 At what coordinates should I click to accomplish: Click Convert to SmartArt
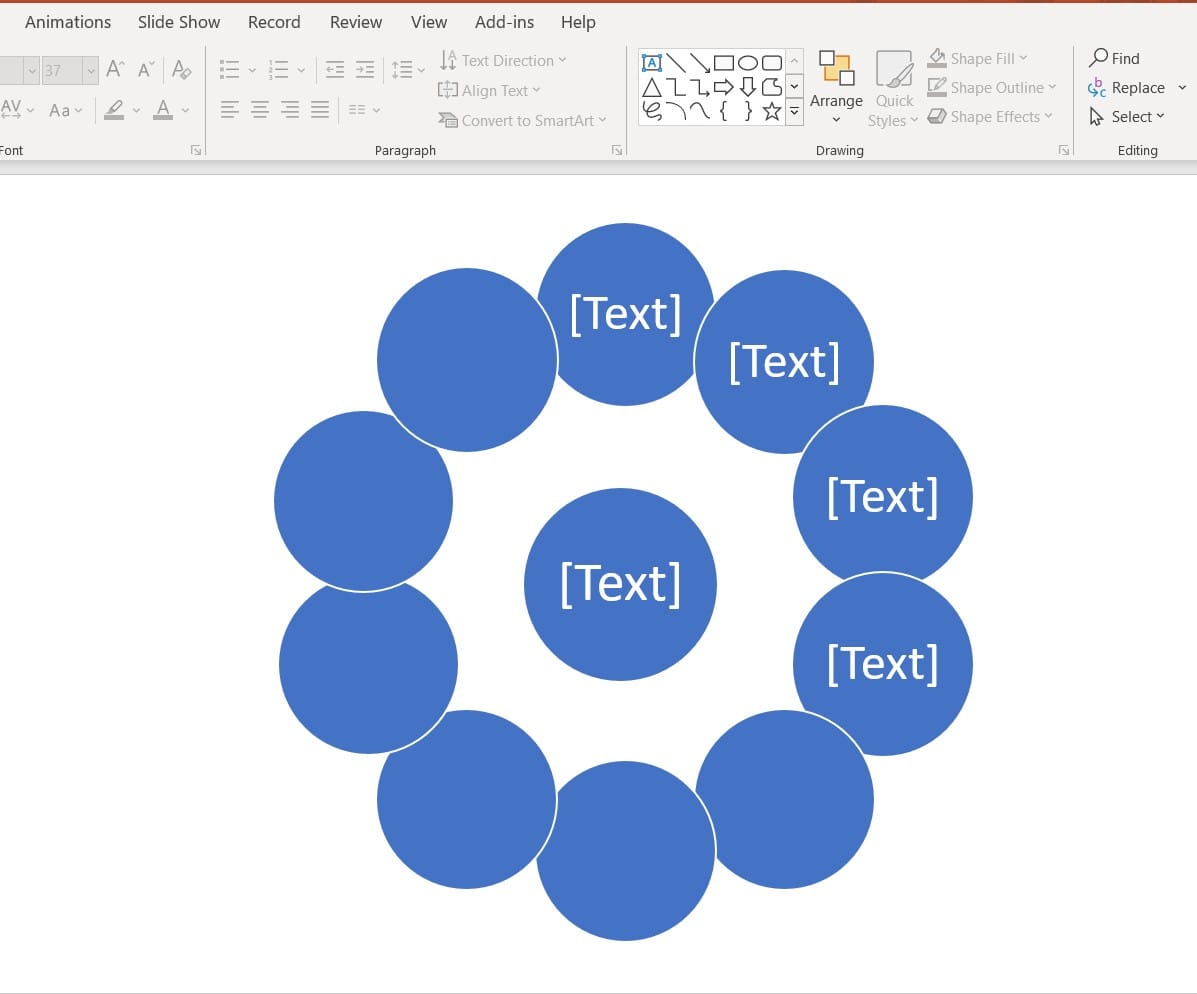coord(522,120)
